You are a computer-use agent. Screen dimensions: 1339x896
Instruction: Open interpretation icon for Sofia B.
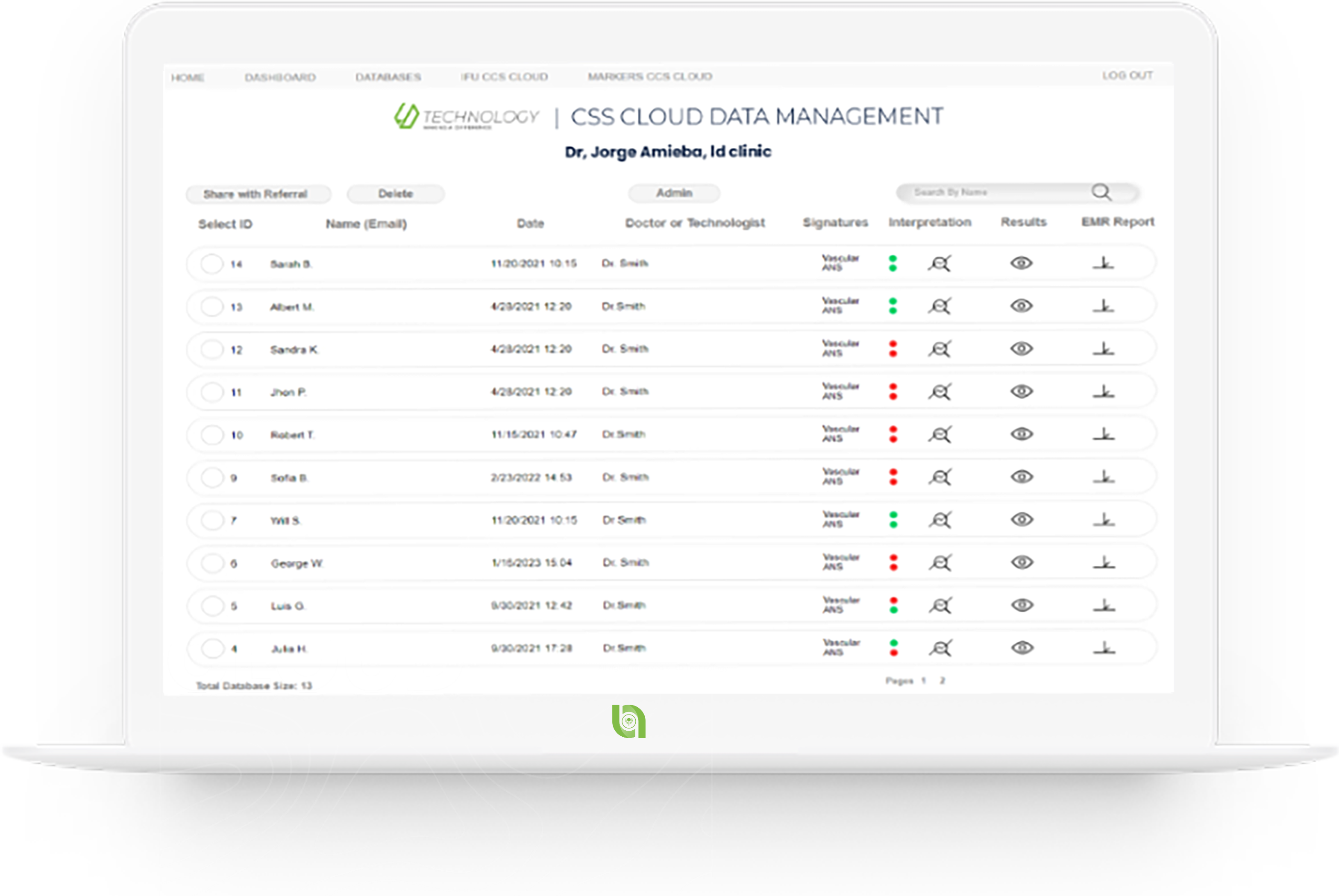tap(940, 477)
